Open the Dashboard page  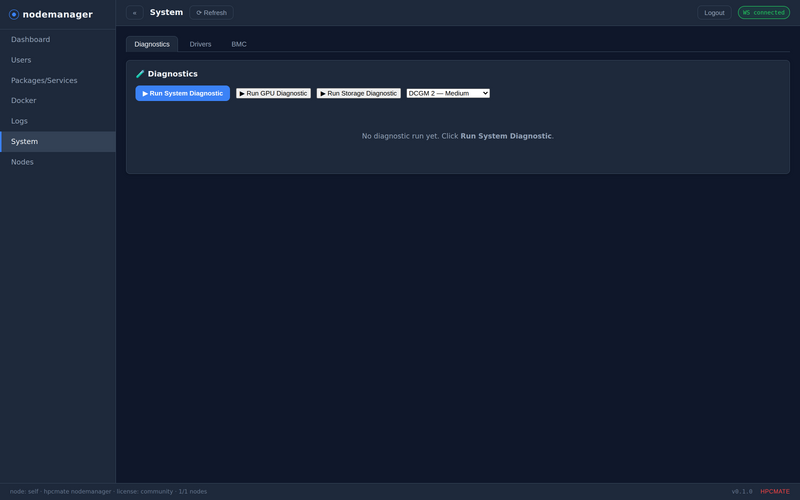pyautogui.click(x=58, y=39)
